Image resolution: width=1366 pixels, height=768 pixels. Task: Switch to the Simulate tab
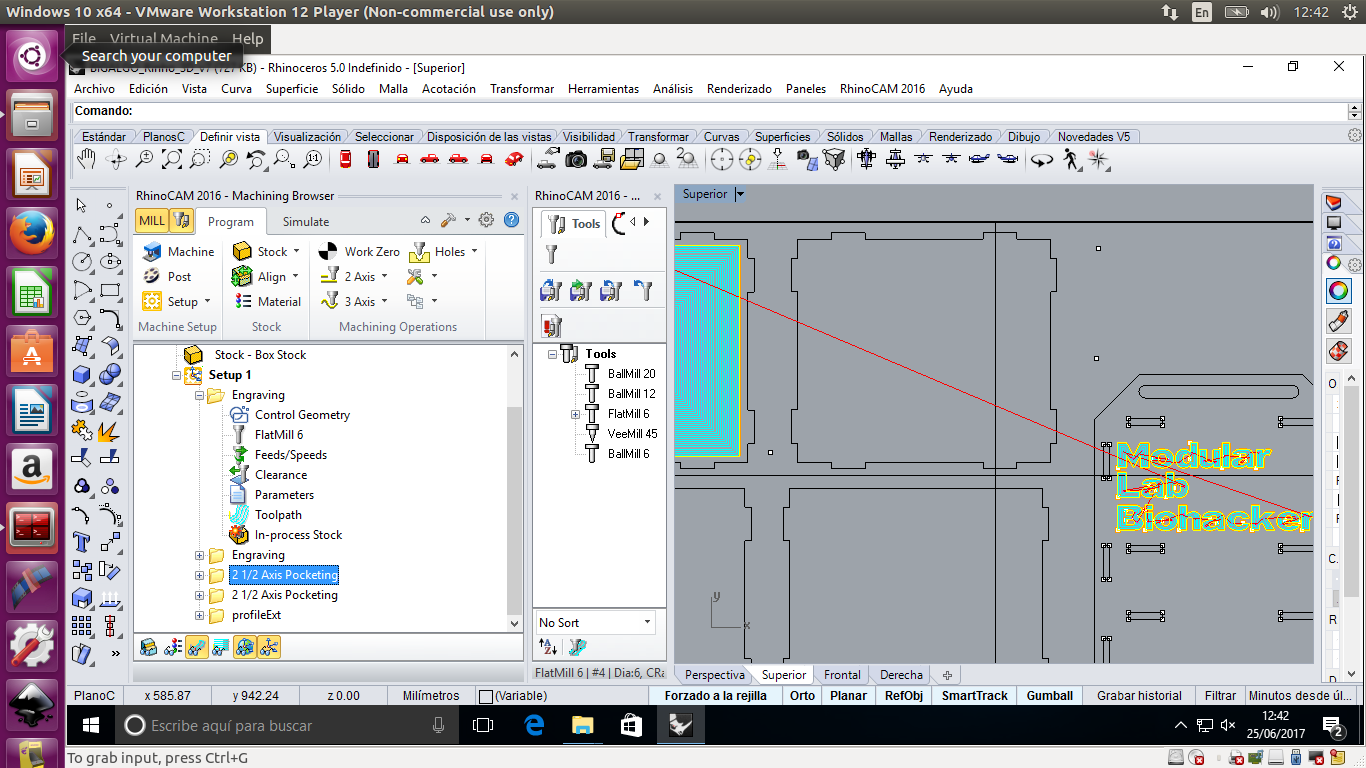[x=305, y=222]
